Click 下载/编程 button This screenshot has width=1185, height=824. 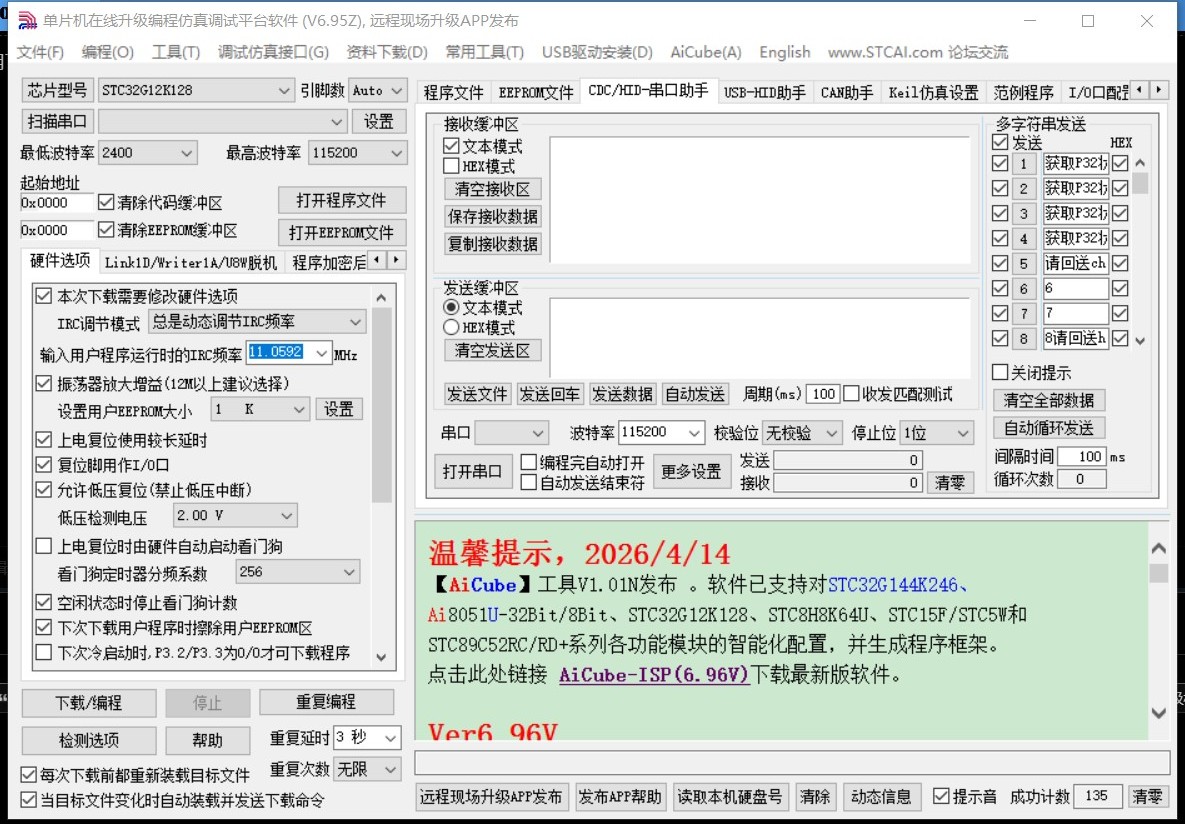[88, 703]
